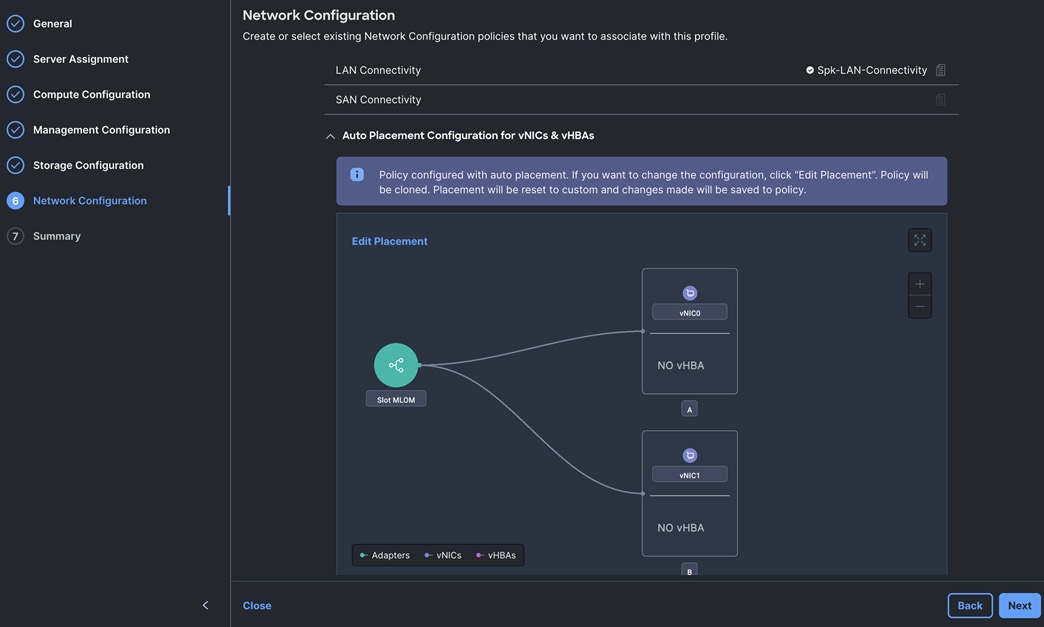Go to Compute Configuration step
Image resolution: width=1044 pixels, height=627 pixels.
click(91, 95)
